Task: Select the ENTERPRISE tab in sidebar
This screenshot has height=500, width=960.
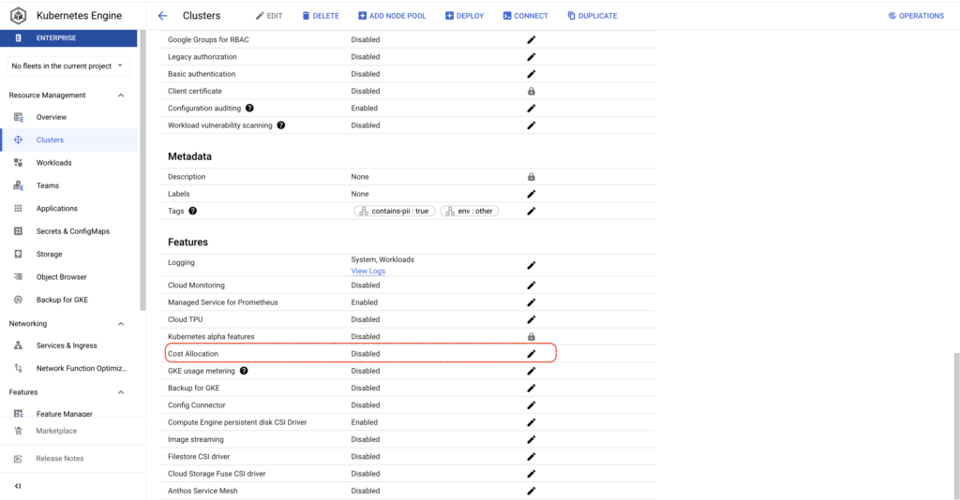Action: point(69,38)
